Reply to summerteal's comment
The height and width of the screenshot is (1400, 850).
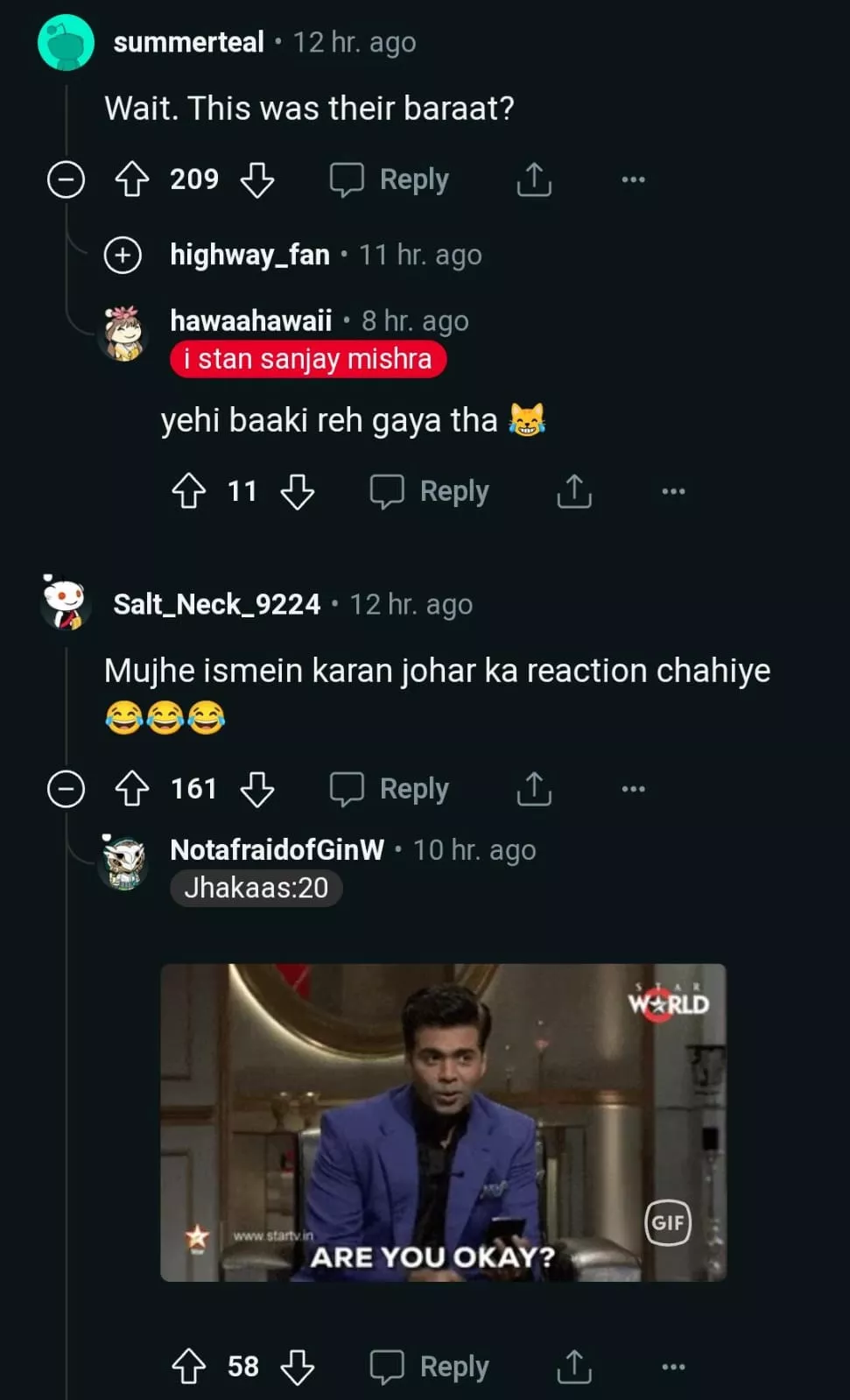(390, 179)
